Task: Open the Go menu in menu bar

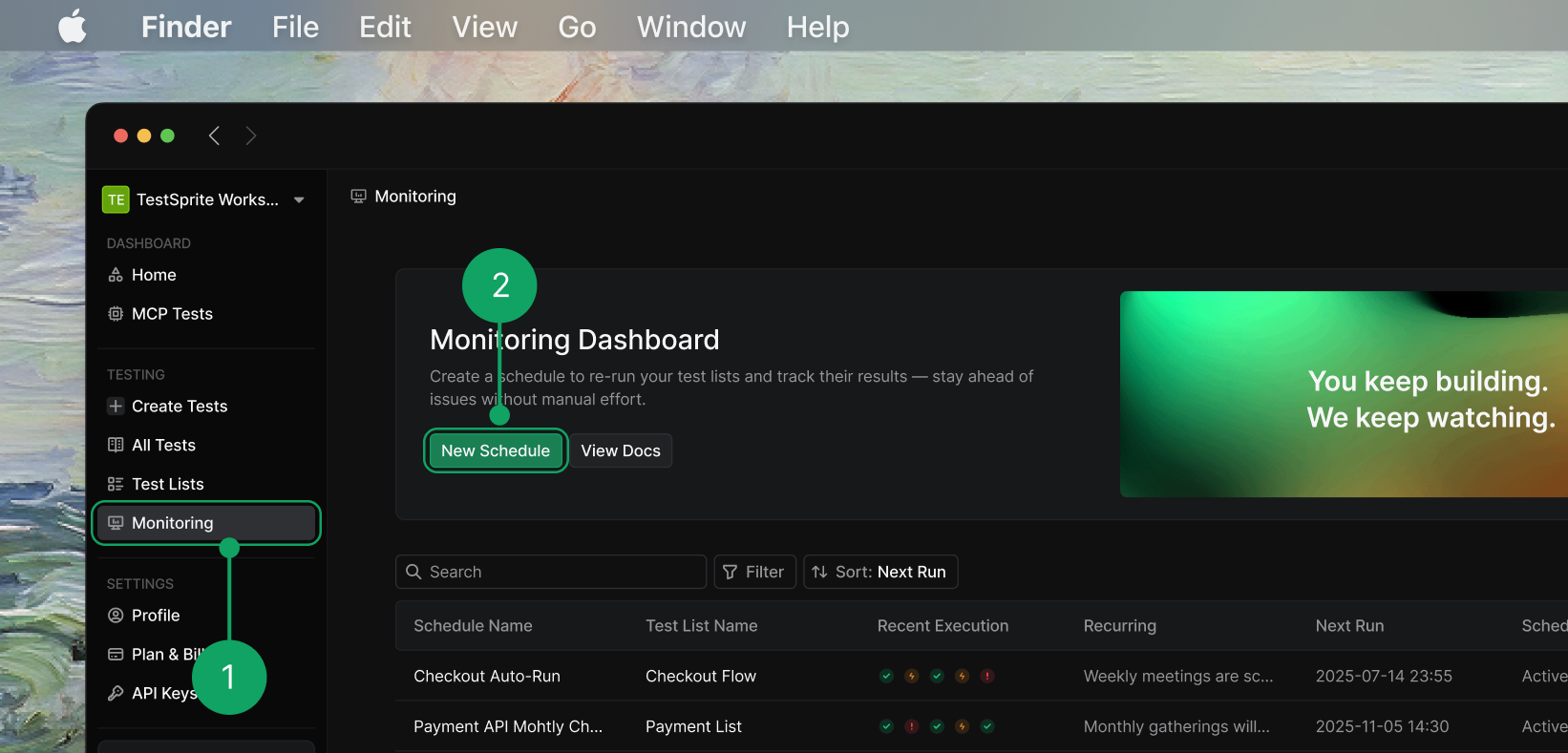Action: click(x=577, y=27)
